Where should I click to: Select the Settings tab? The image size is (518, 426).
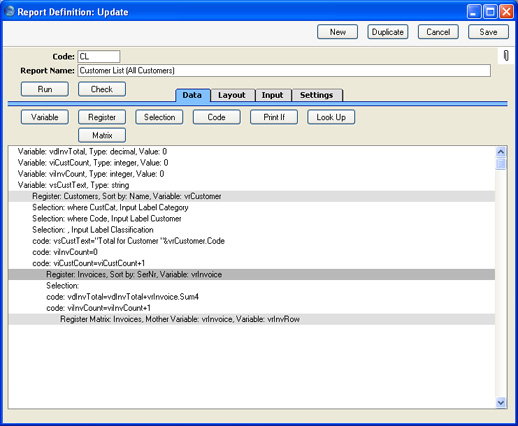tap(317, 95)
